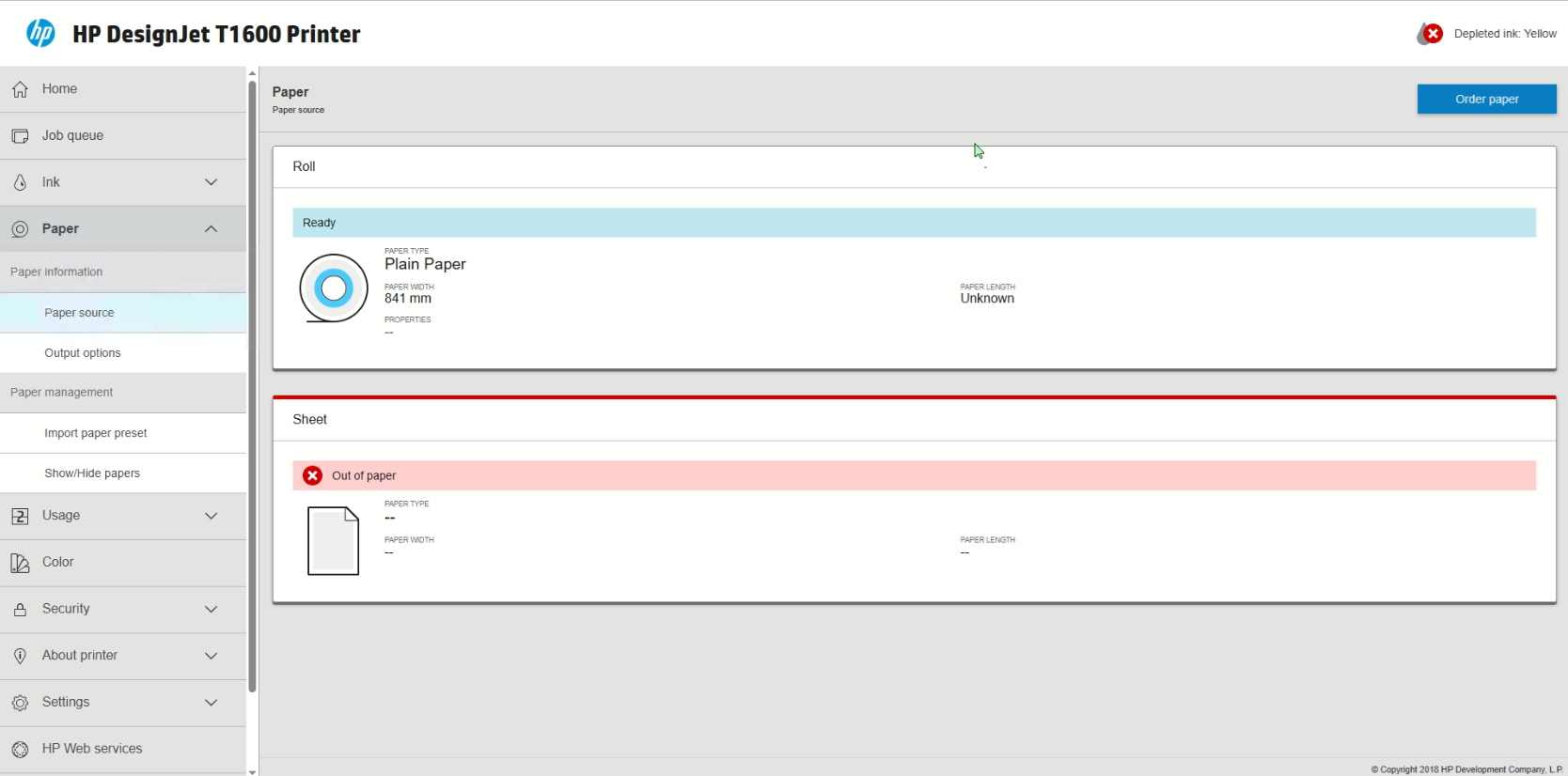Click the Home house icon
The height and width of the screenshot is (776, 1568).
(20, 89)
